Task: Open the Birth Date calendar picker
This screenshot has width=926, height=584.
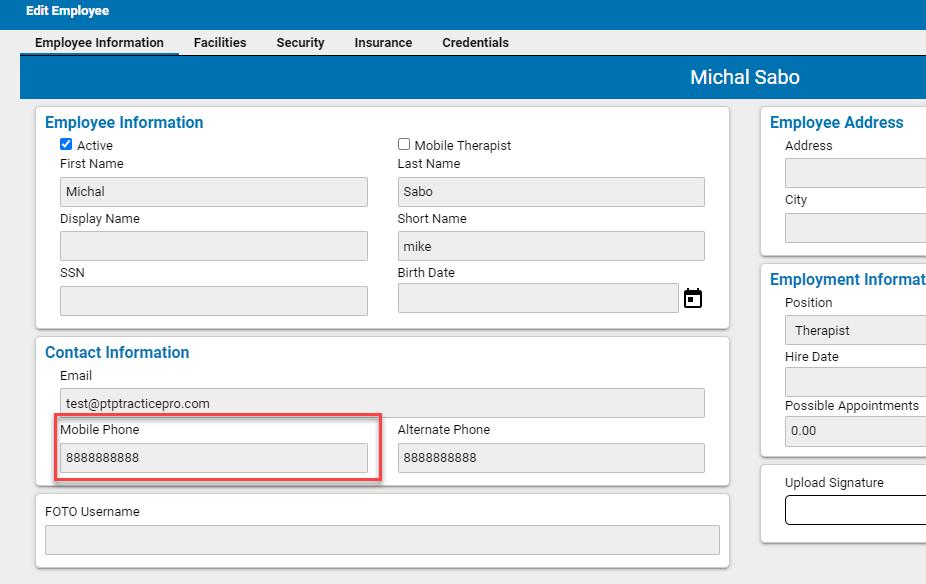Action: click(x=693, y=296)
